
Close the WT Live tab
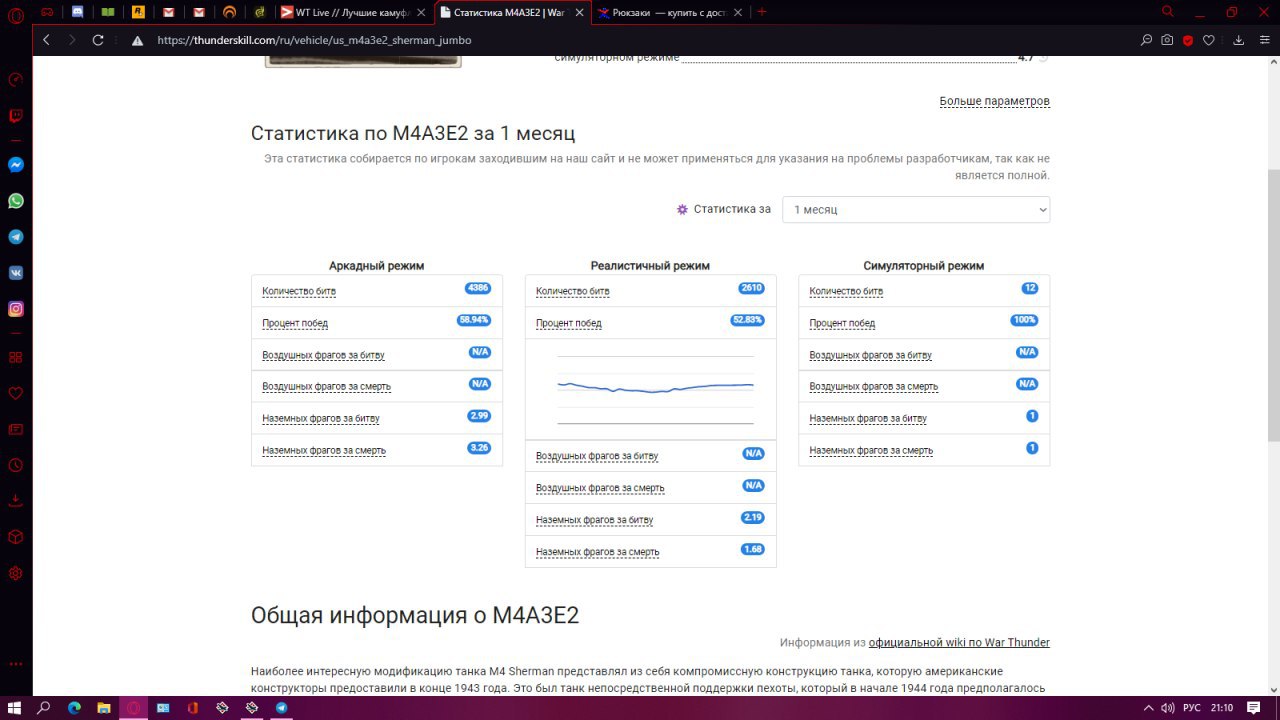point(421,12)
